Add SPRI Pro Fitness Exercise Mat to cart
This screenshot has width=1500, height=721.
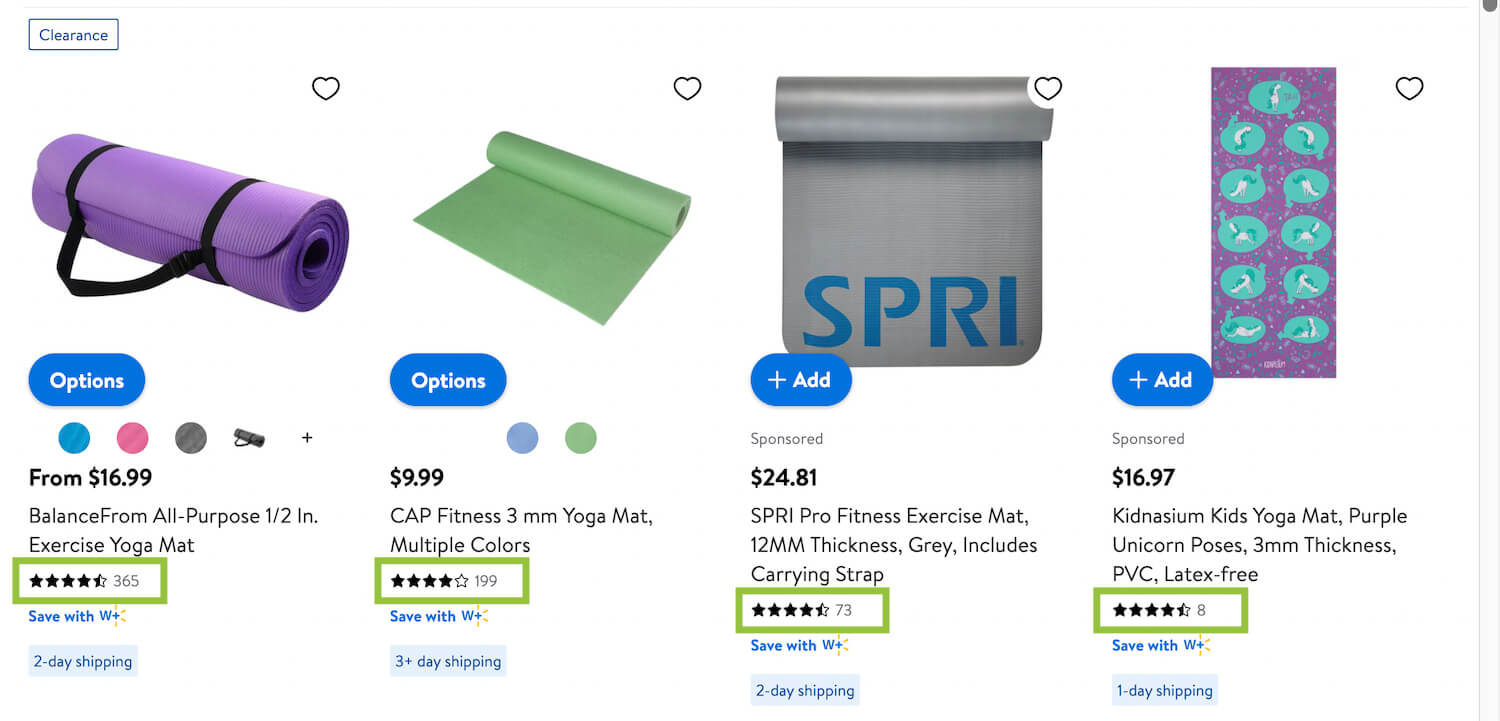800,380
